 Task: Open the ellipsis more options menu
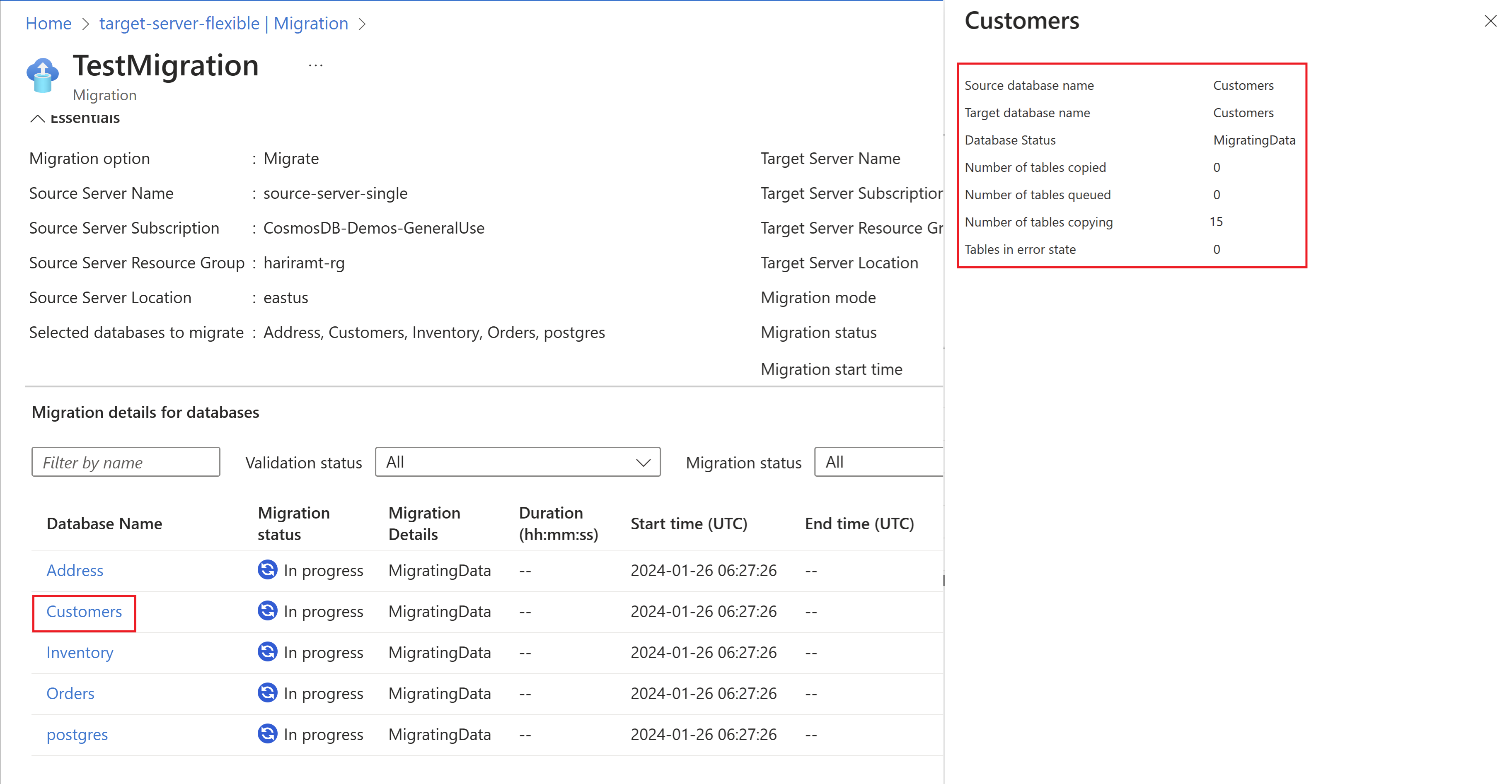[315, 66]
